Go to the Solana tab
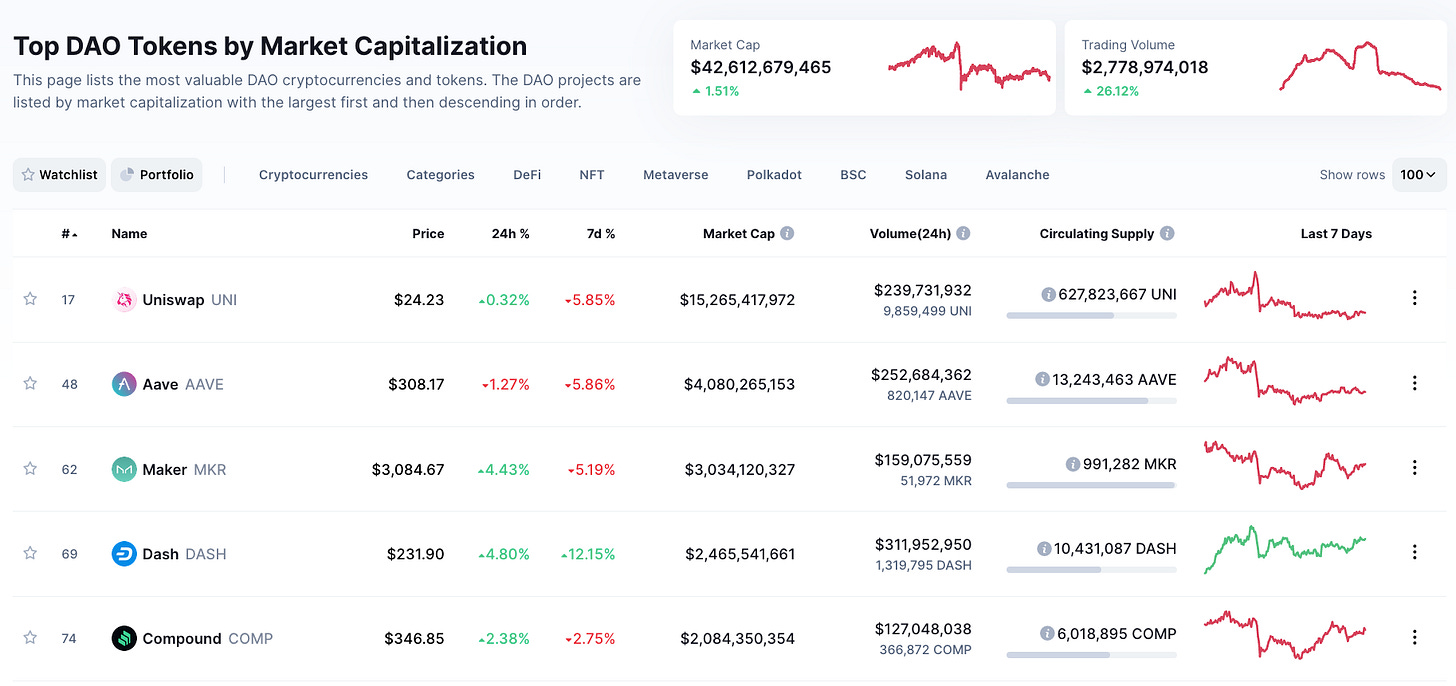The image size is (1456, 686). click(x=926, y=174)
